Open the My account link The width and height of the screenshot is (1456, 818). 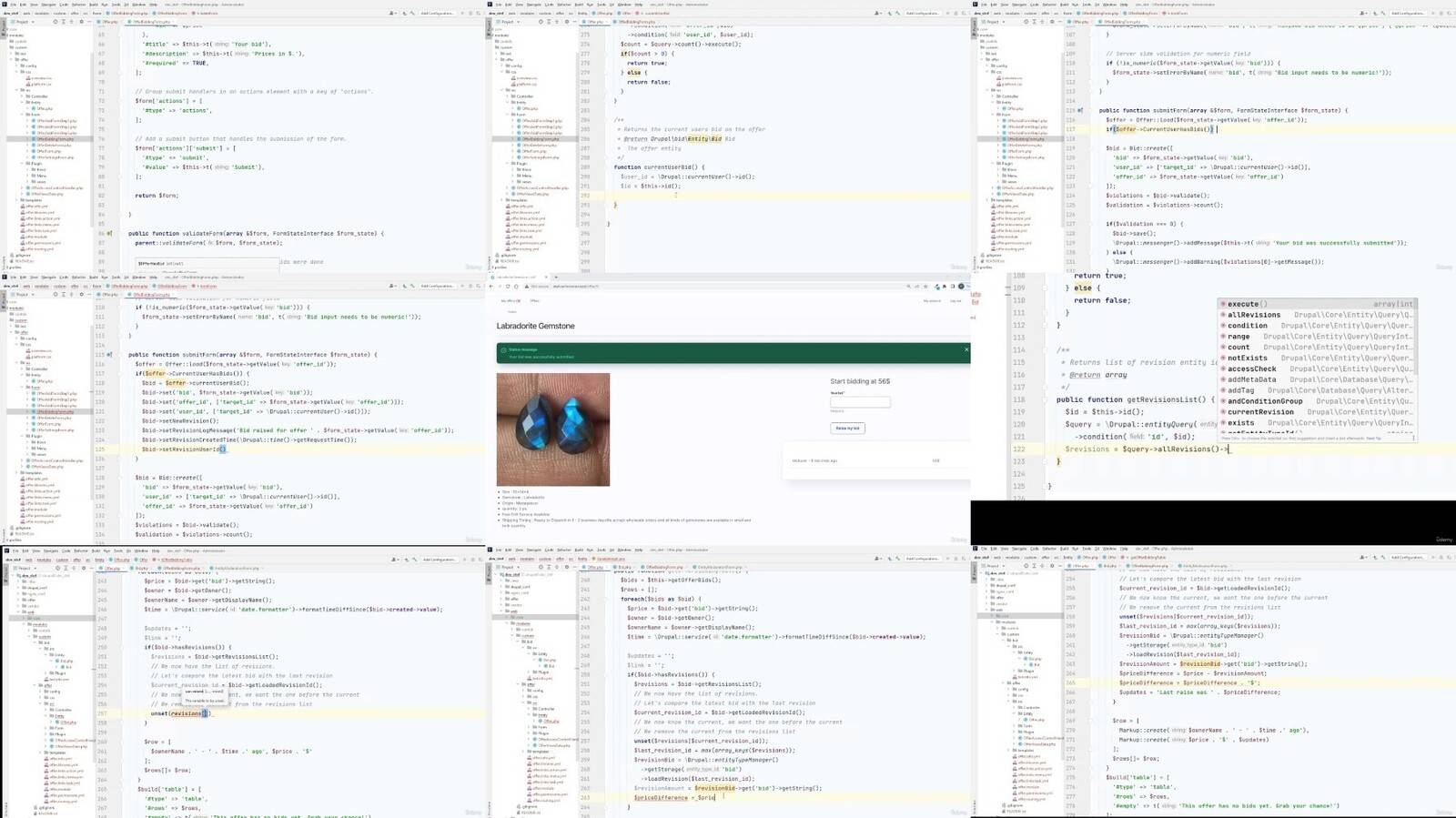pos(931,301)
